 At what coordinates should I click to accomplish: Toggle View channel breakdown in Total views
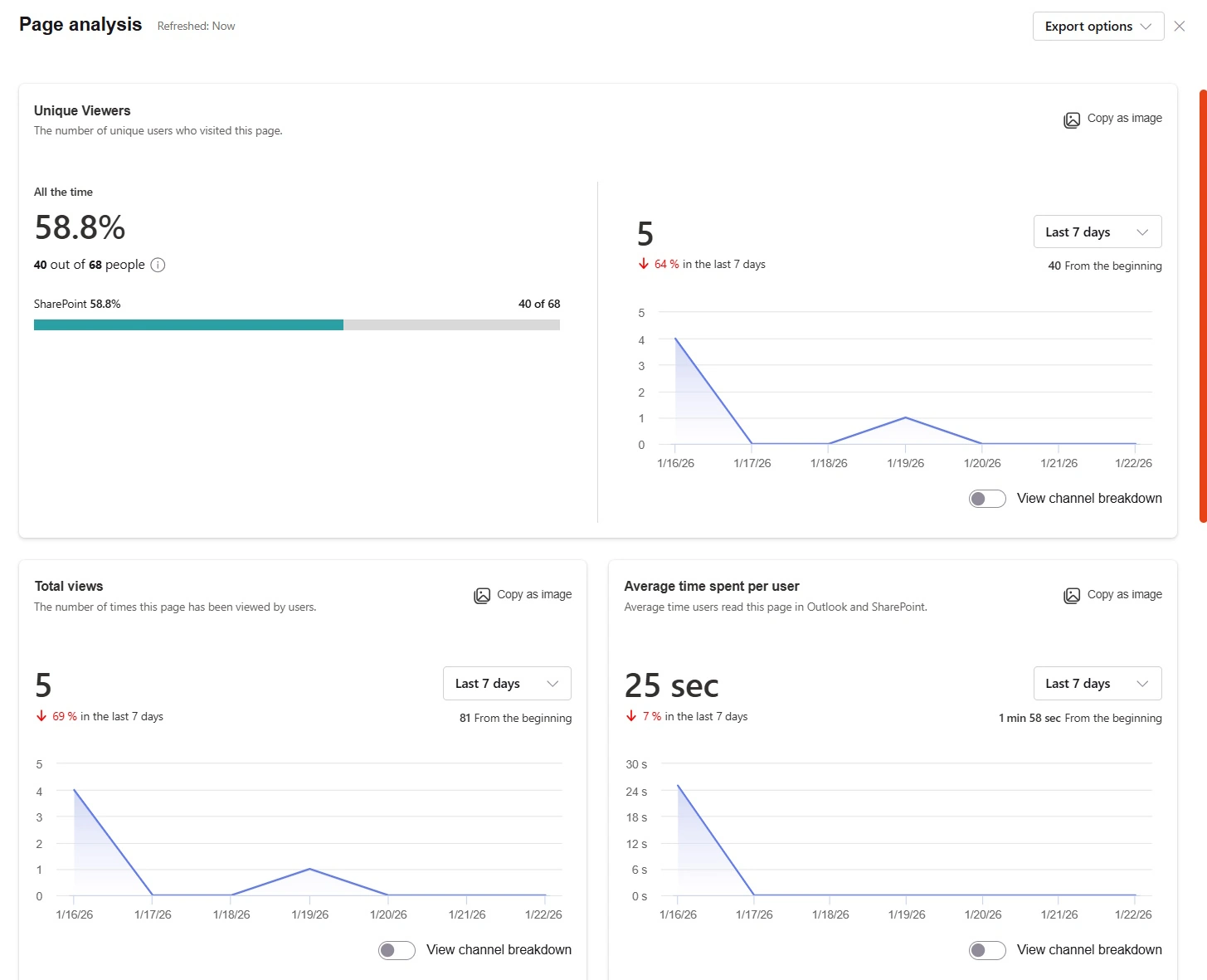[x=397, y=950]
